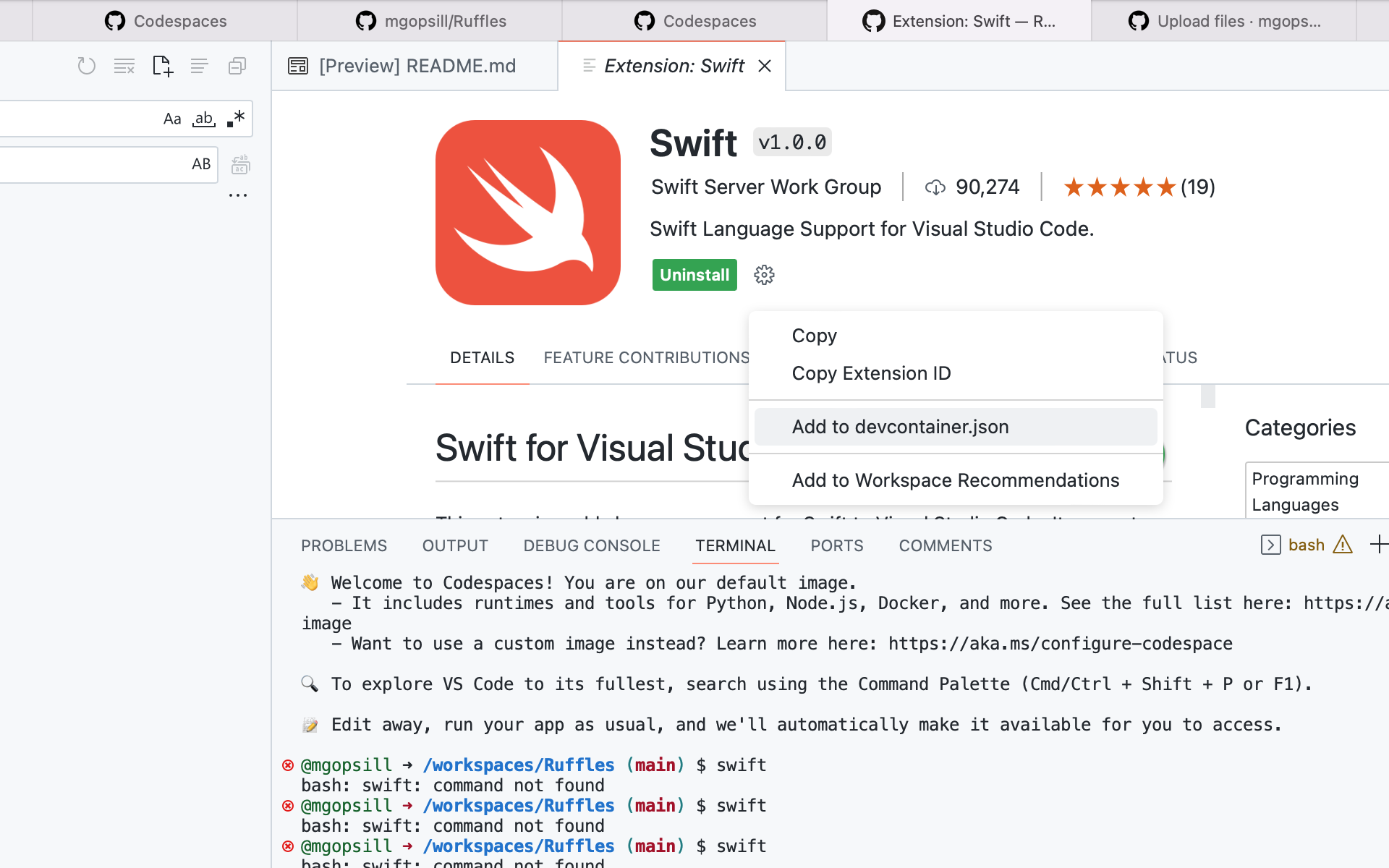This screenshot has height=868, width=1389.
Task: Click the v1.0.0 version badge
Action: click(792, 142)
